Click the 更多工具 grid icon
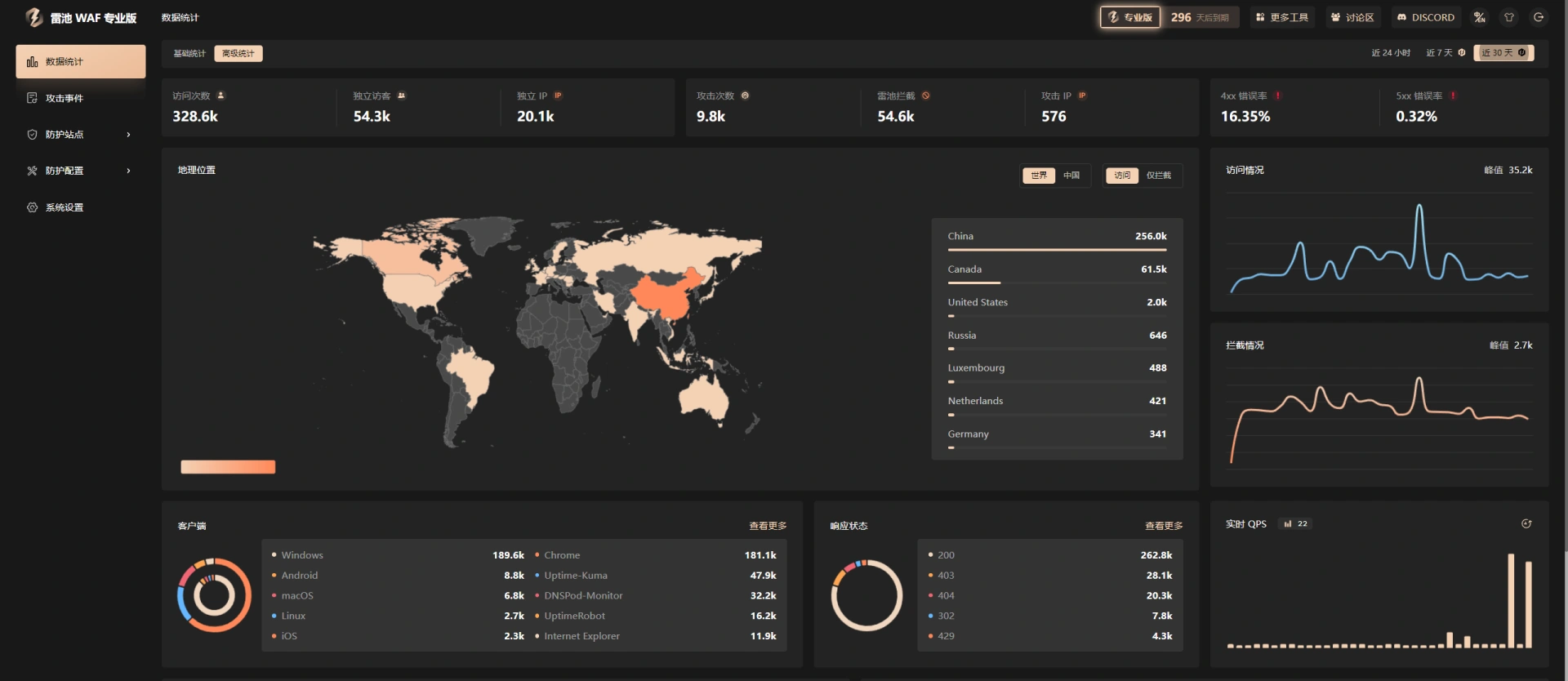1568x681 pixels. pos(1260,17)
